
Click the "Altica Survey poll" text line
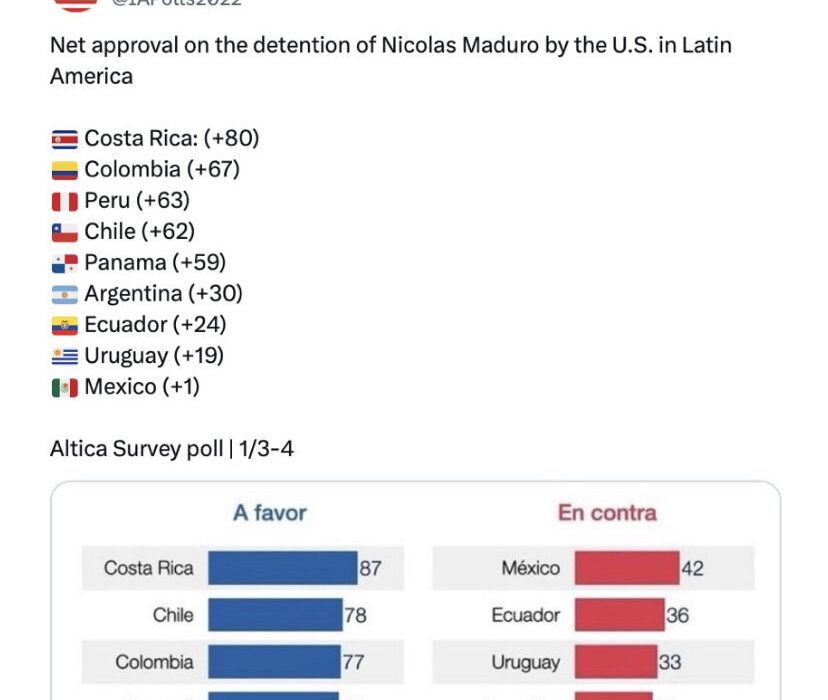(172, 449)
